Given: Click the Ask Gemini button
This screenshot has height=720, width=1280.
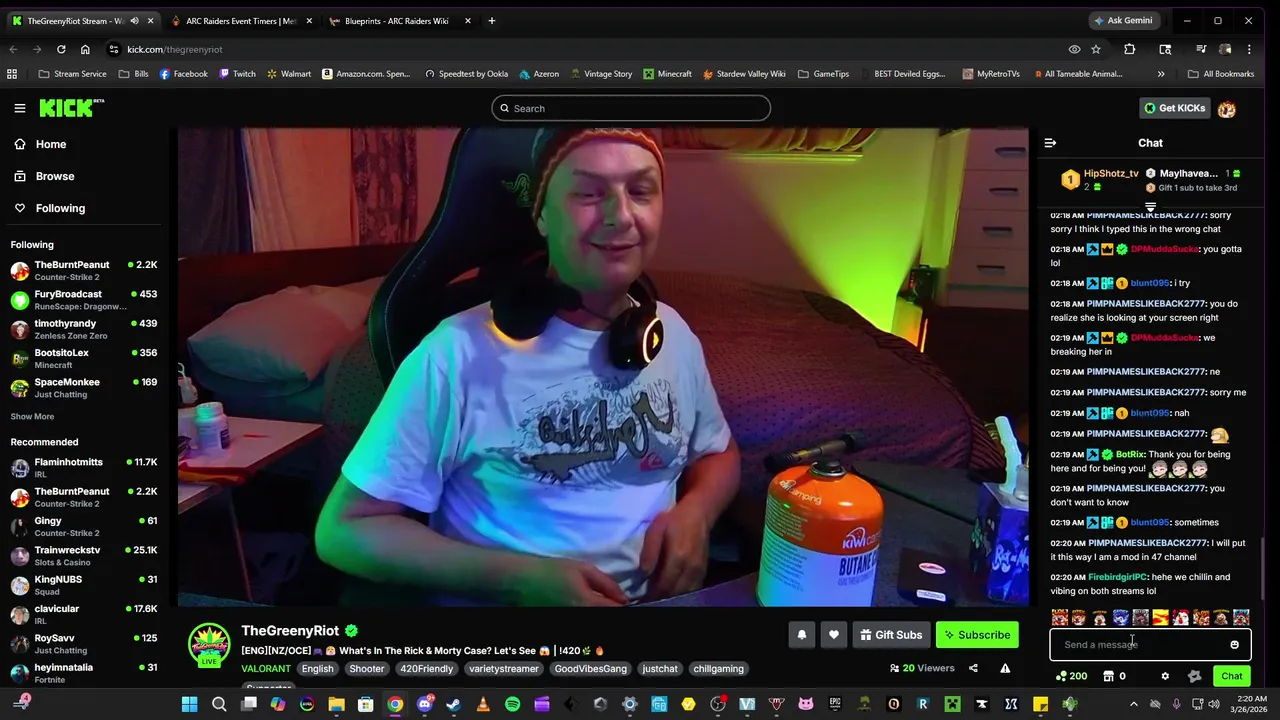Looking at the screenshot, I should (1123, 21).
